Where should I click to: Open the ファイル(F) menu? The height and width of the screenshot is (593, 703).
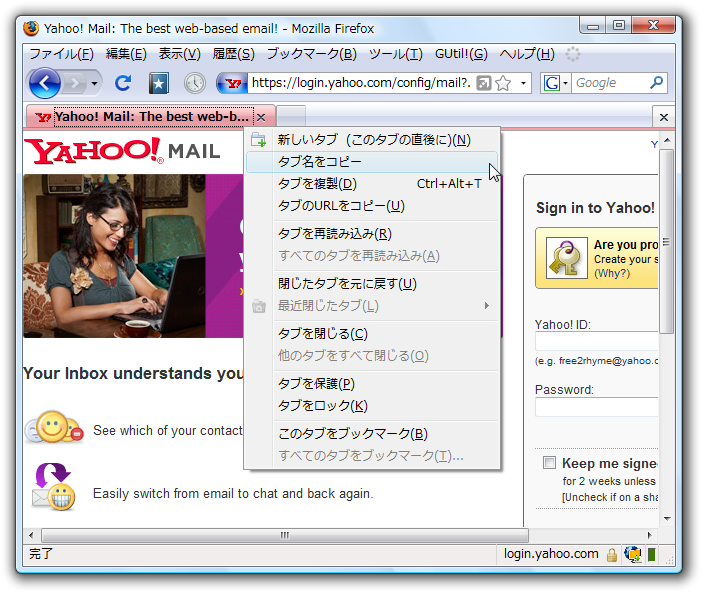[61, 54]
